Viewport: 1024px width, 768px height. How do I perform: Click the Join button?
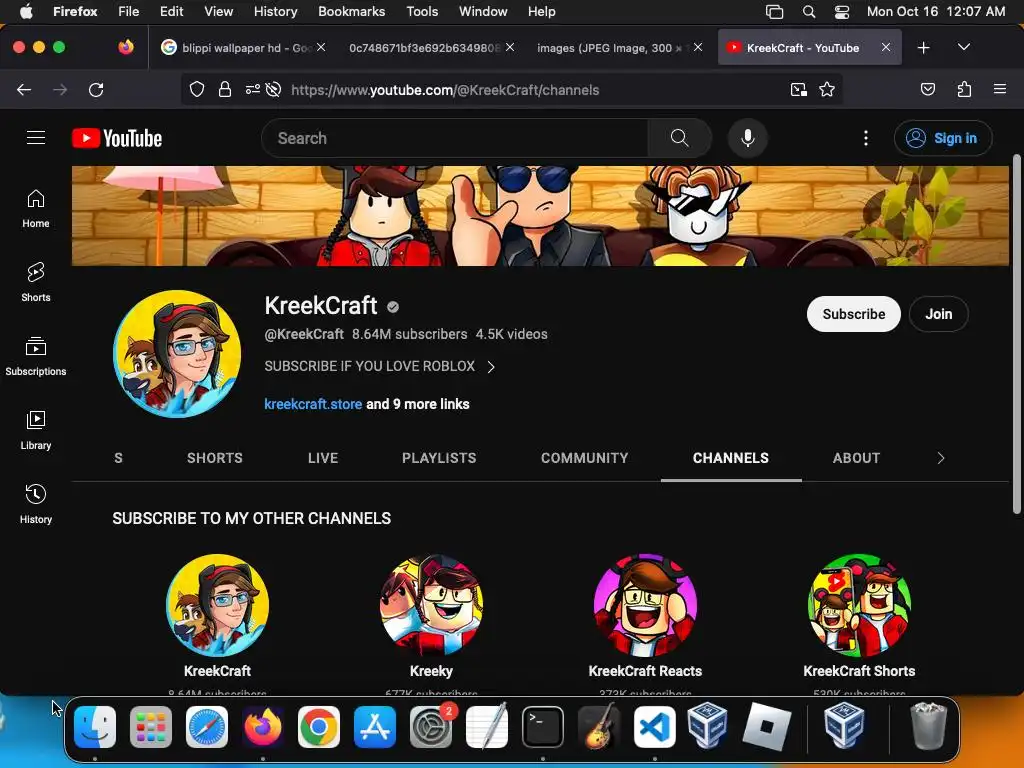938,314
